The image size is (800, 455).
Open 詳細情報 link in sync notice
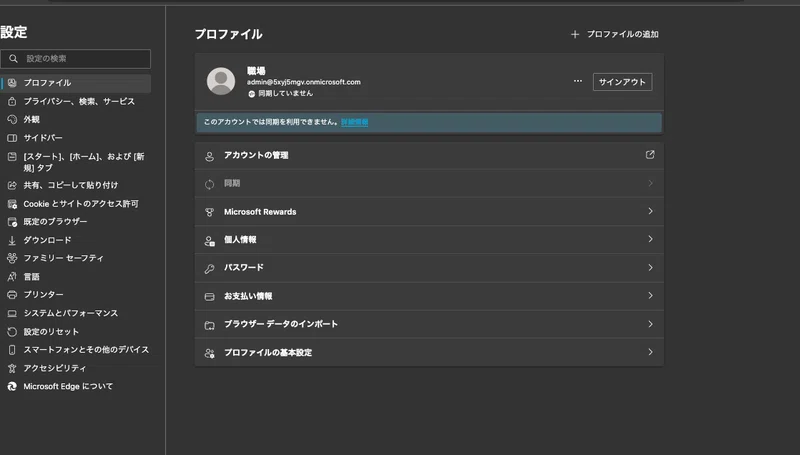tap(355, 122)
